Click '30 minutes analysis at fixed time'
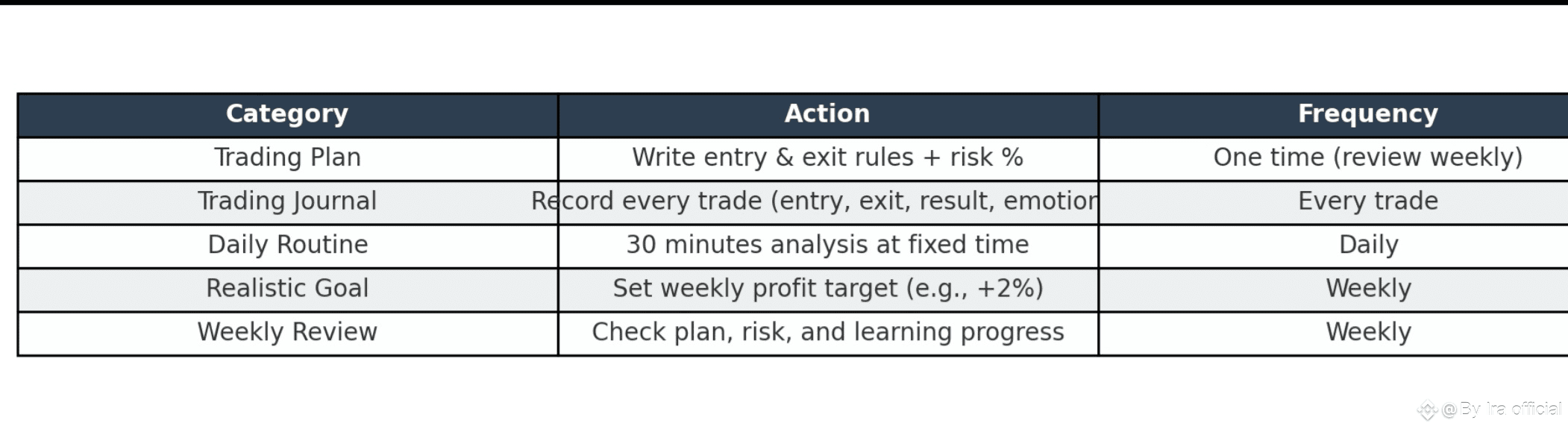Screen dimensions: 1568x429 [828, 246]
